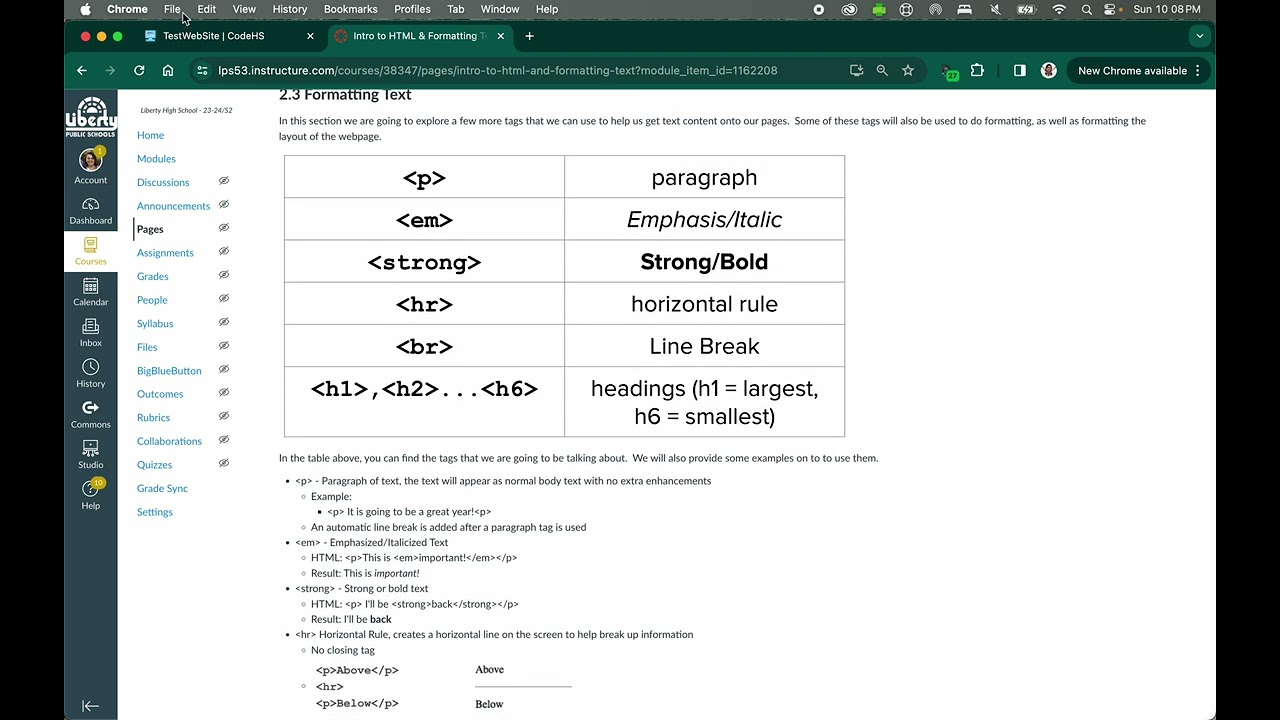Open the Canvas Inbox
1280x720 pixels.
[90, 333]
